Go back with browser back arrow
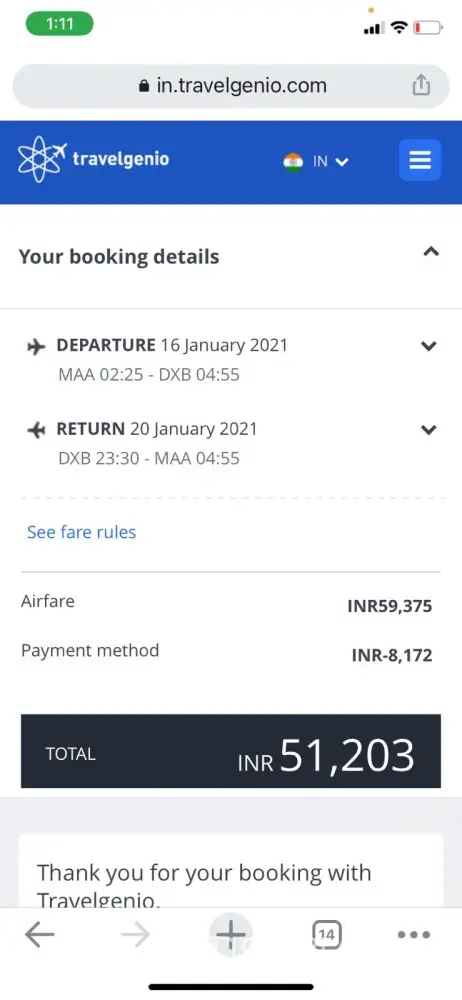Screen dimensions: 462x1000 [40, 935]
